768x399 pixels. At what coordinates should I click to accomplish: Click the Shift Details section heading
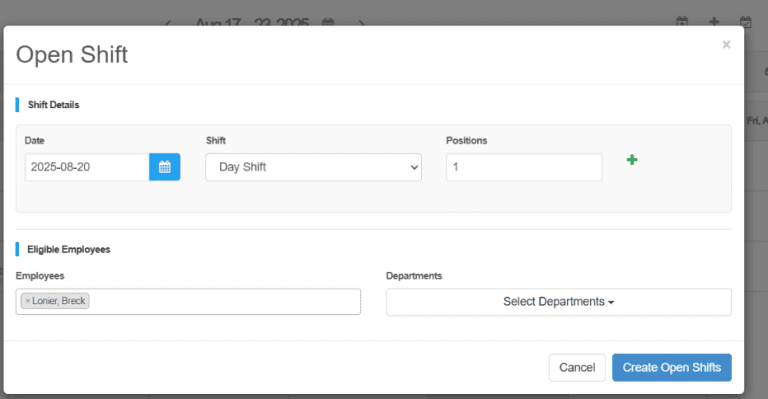53,105
